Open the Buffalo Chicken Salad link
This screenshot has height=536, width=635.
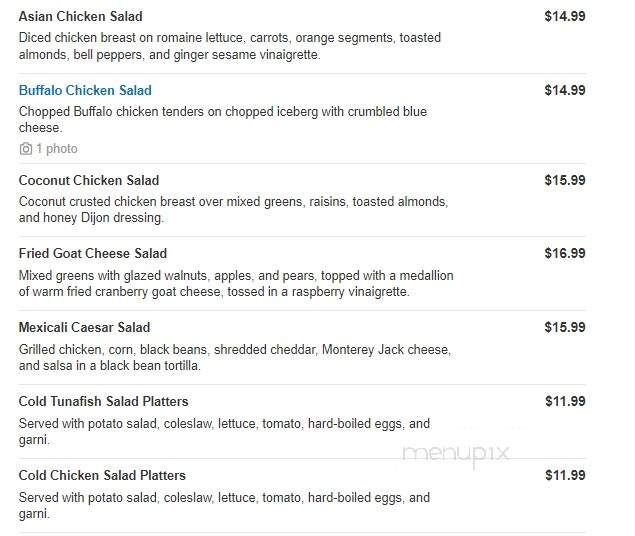pyautogui.click(x=85, y=90)
